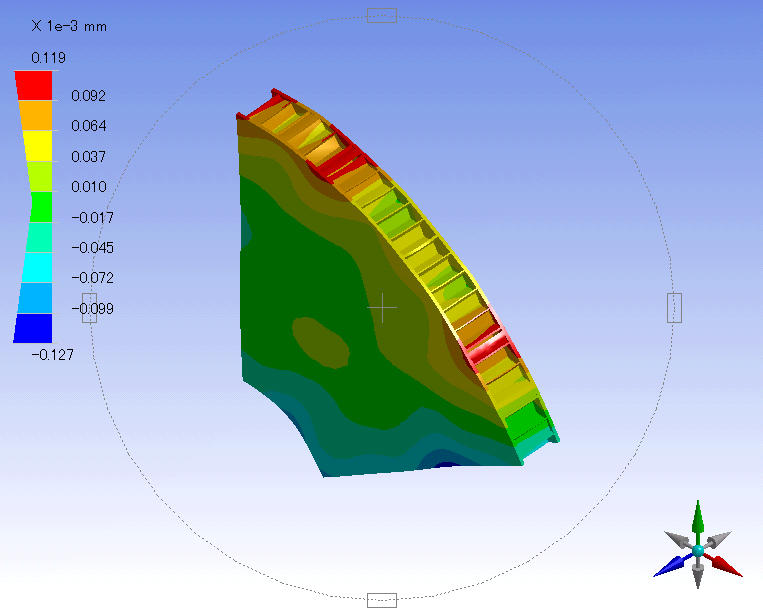Click the bottom rotation handle box
Screen dimensions: 763x615
click(x=382, y=600)
